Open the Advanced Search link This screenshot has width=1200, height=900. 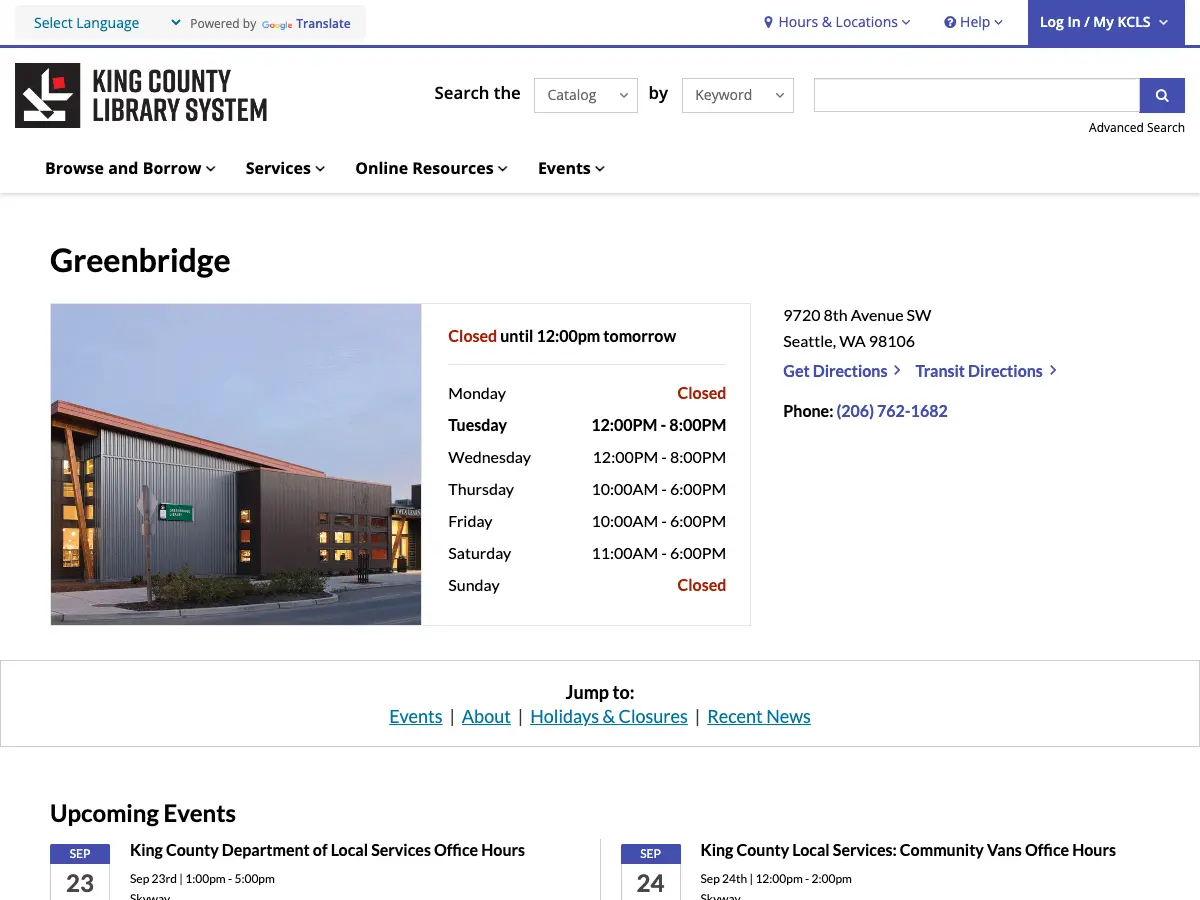[1137, 127]
